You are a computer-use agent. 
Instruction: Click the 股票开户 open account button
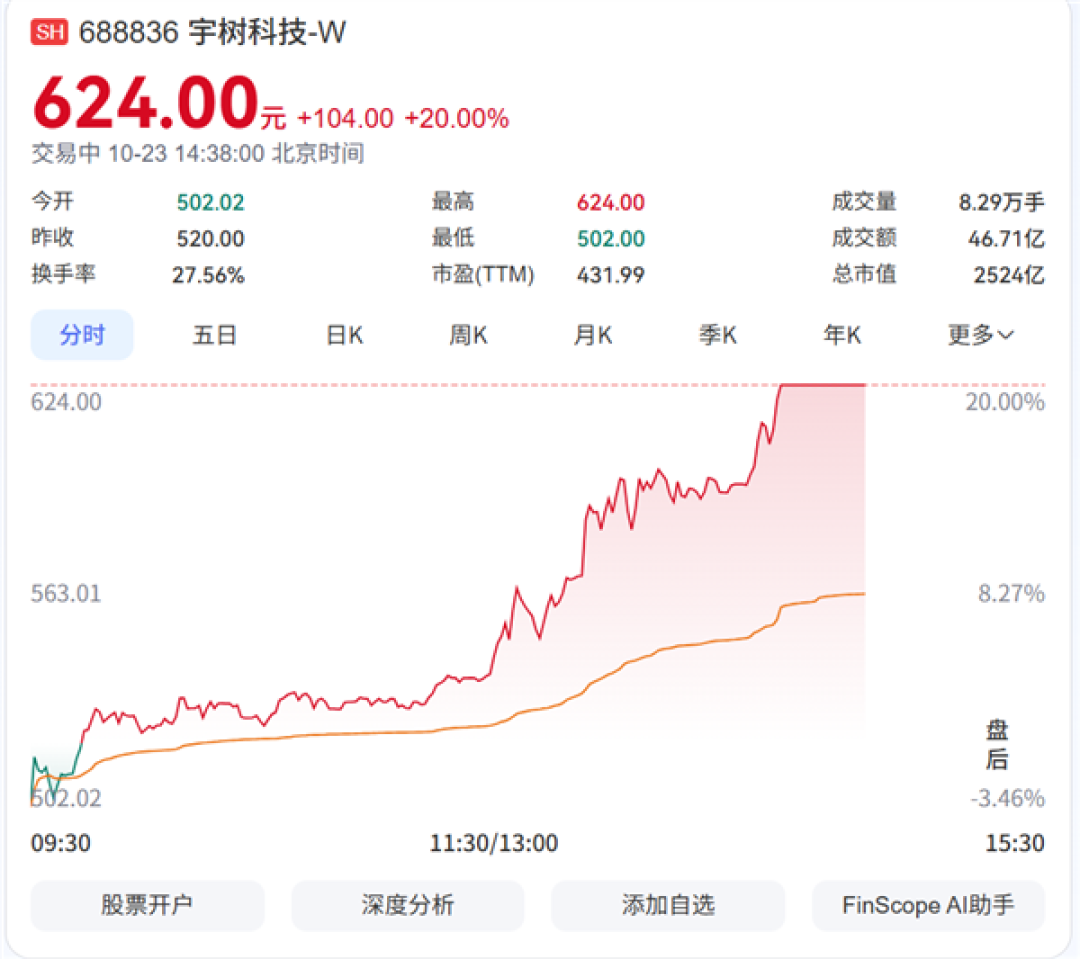[147, 905]
